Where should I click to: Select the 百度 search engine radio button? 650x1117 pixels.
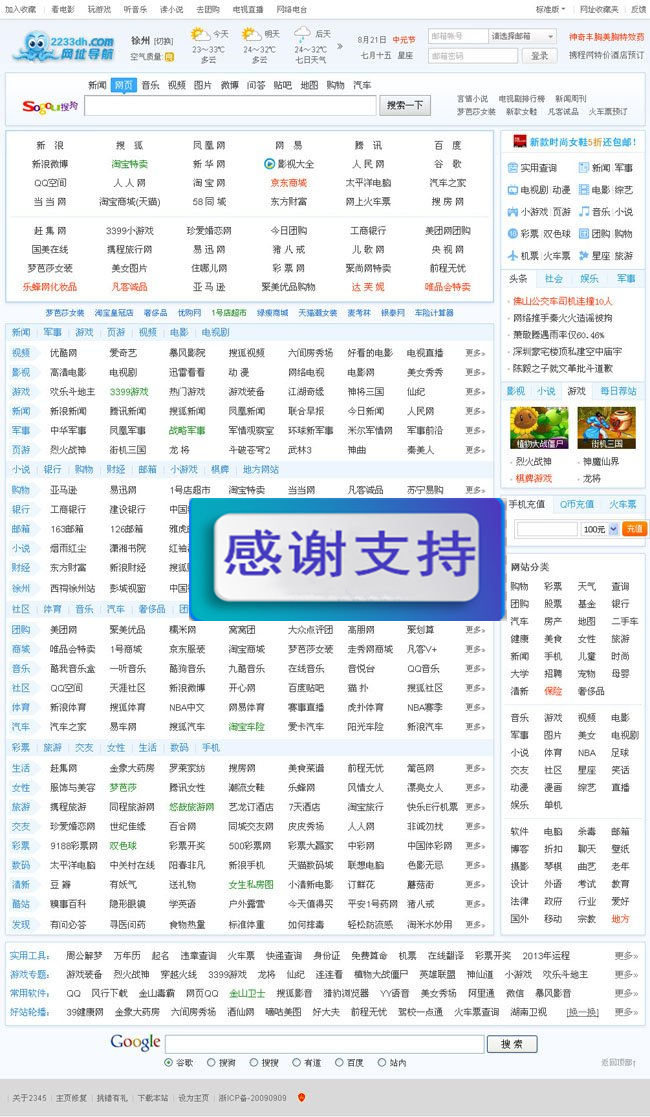coord(339,1062)
